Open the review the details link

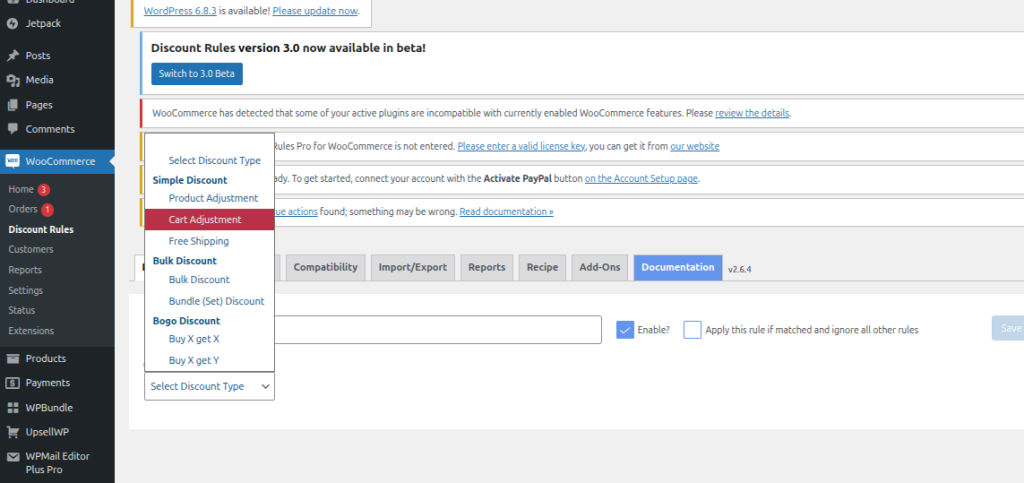(x=752, y=113)
